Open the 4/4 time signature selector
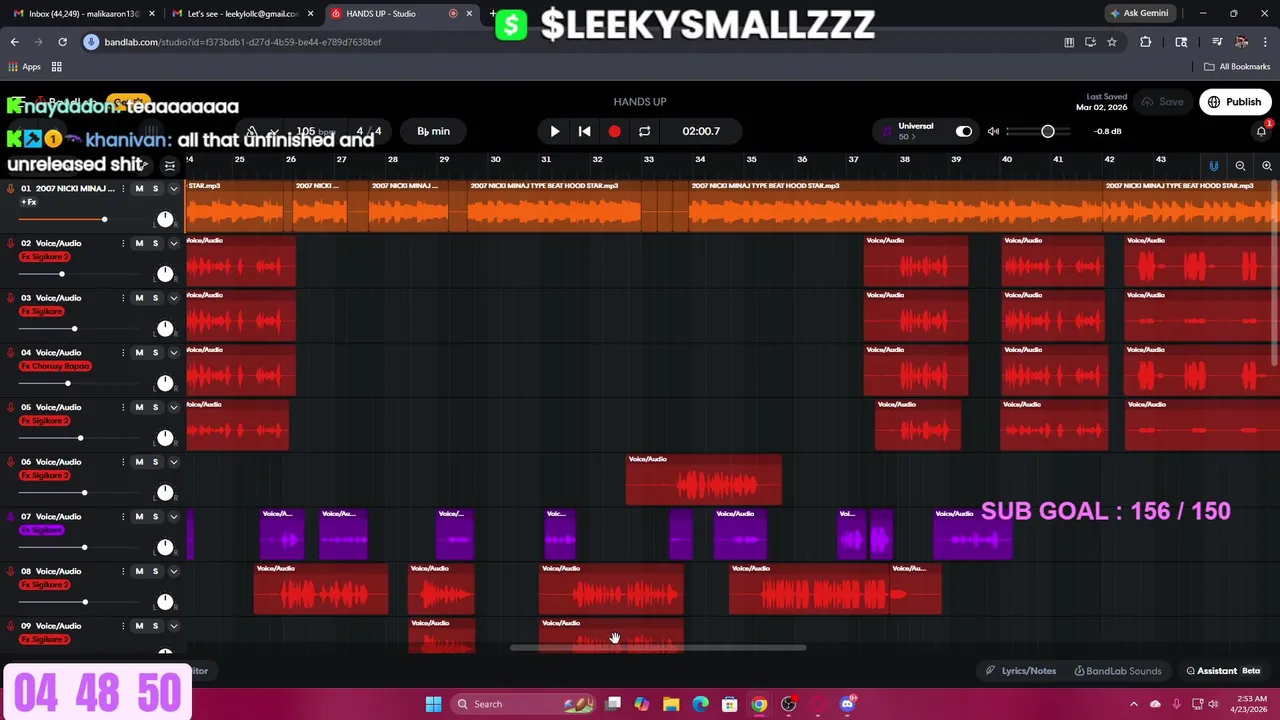The image size is (1280, 720). [369, 131]
